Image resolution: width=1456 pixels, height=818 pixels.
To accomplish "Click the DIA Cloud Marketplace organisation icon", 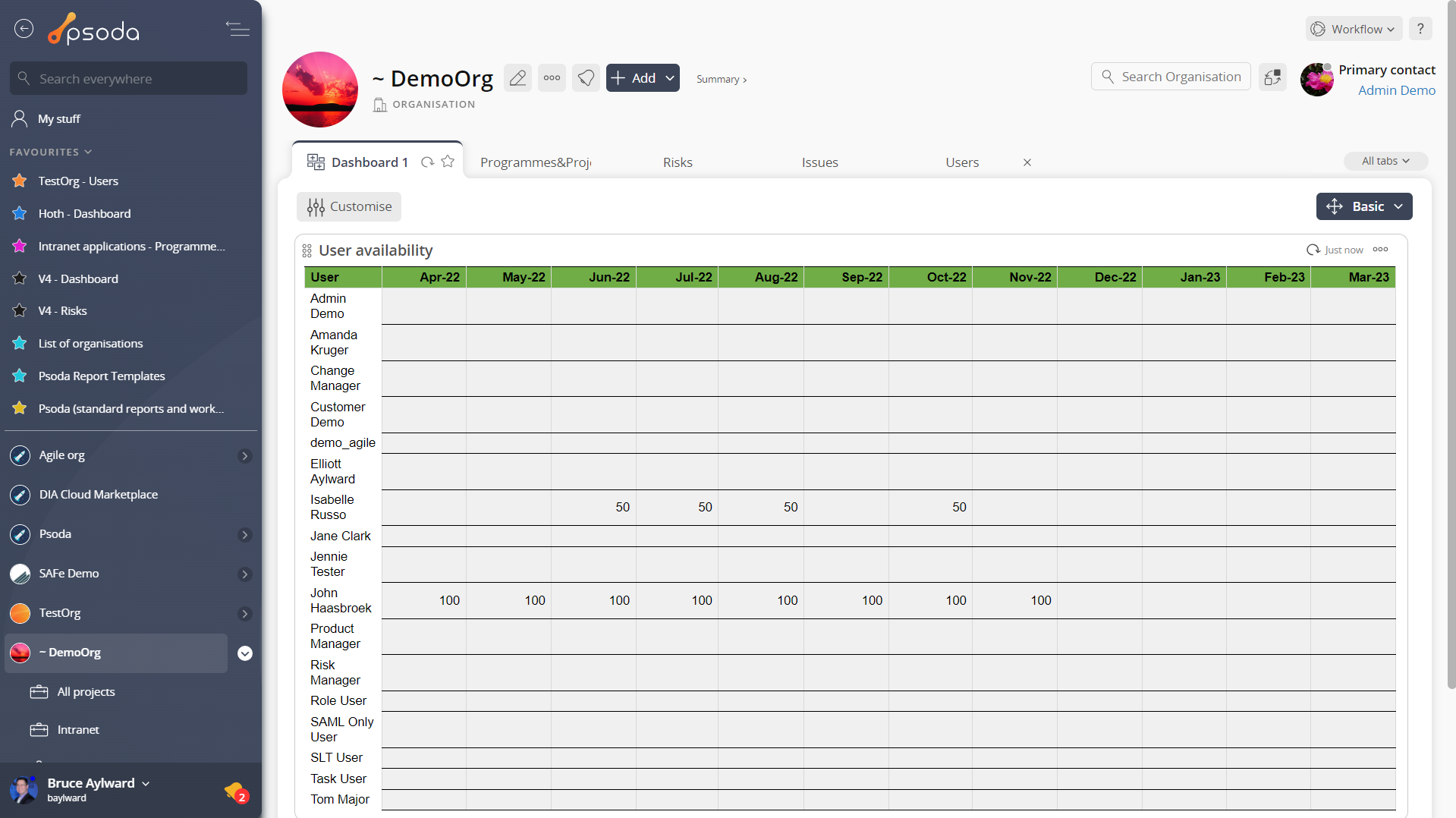I will click(x=20, y=495).
